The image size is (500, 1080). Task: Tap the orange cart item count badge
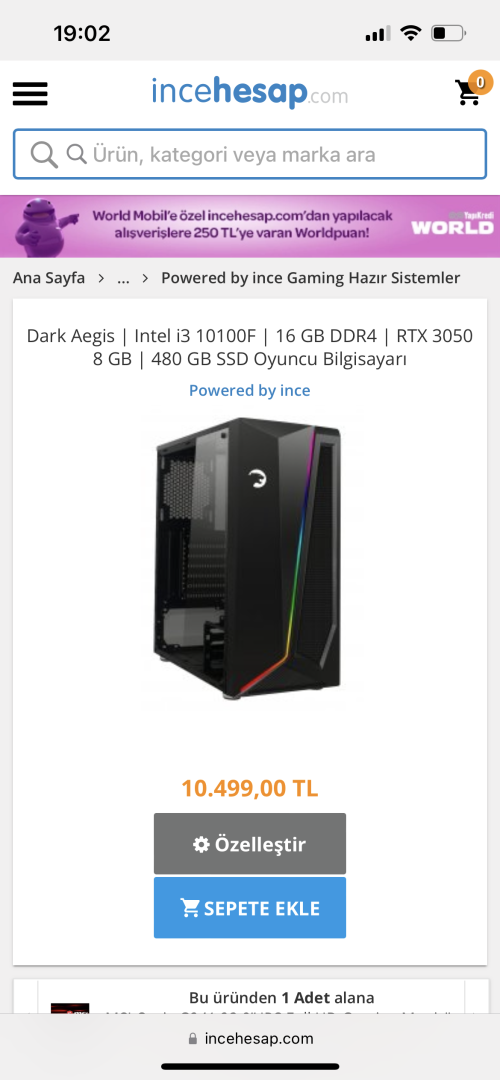(x=481, y=83)
